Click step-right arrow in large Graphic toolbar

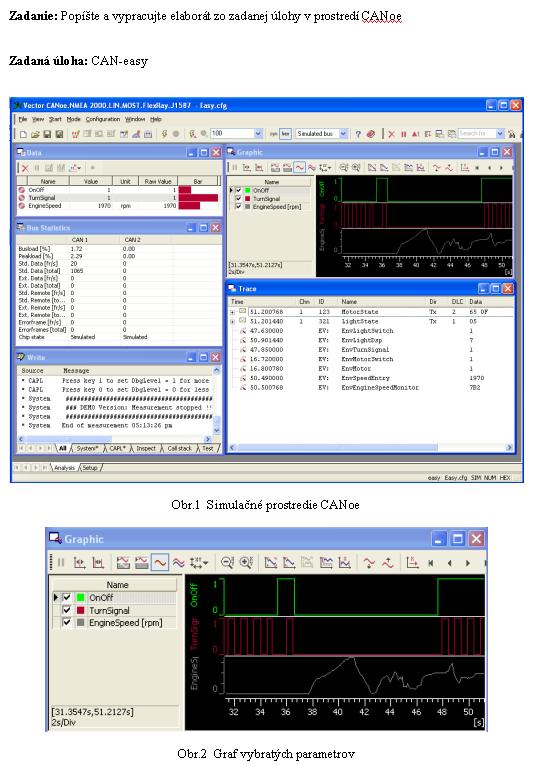[467, 563]
